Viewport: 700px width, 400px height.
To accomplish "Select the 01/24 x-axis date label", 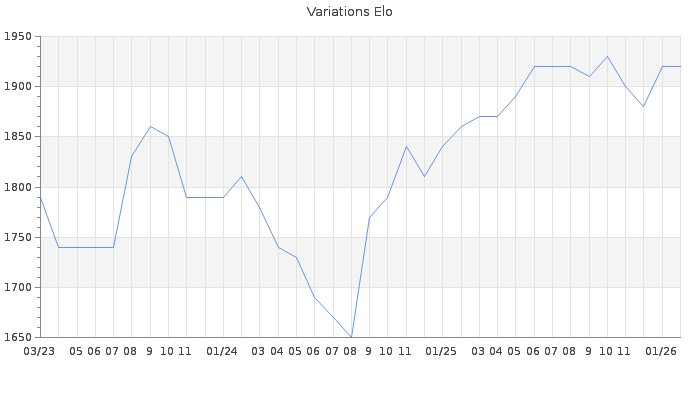I will (x=221, y=351).
